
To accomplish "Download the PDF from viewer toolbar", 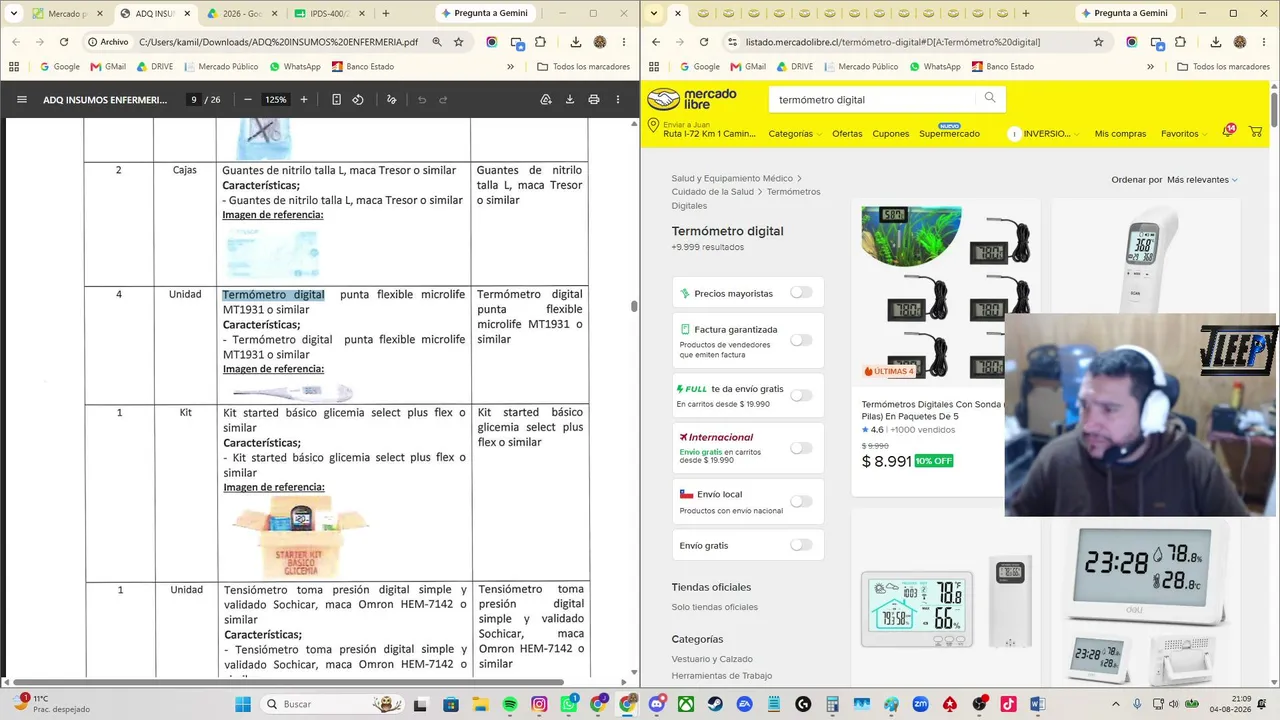I will (x=570, y=100).
